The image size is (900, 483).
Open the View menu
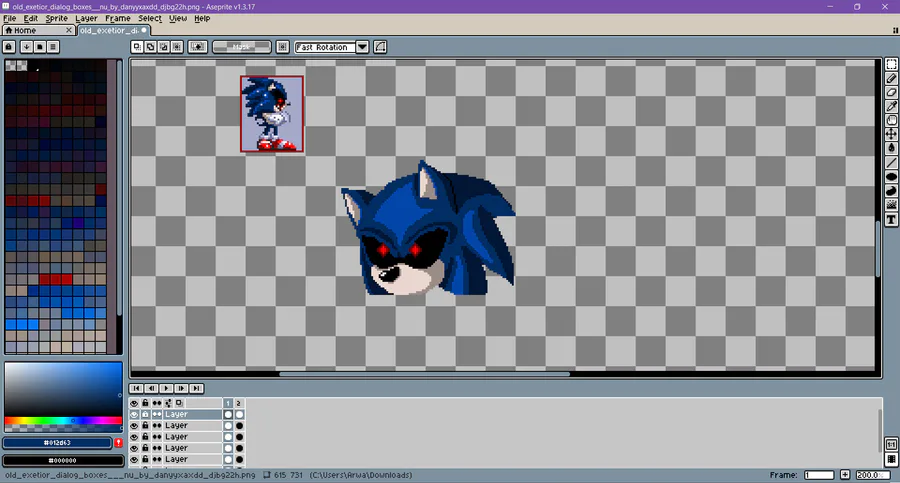click(177, 18)
